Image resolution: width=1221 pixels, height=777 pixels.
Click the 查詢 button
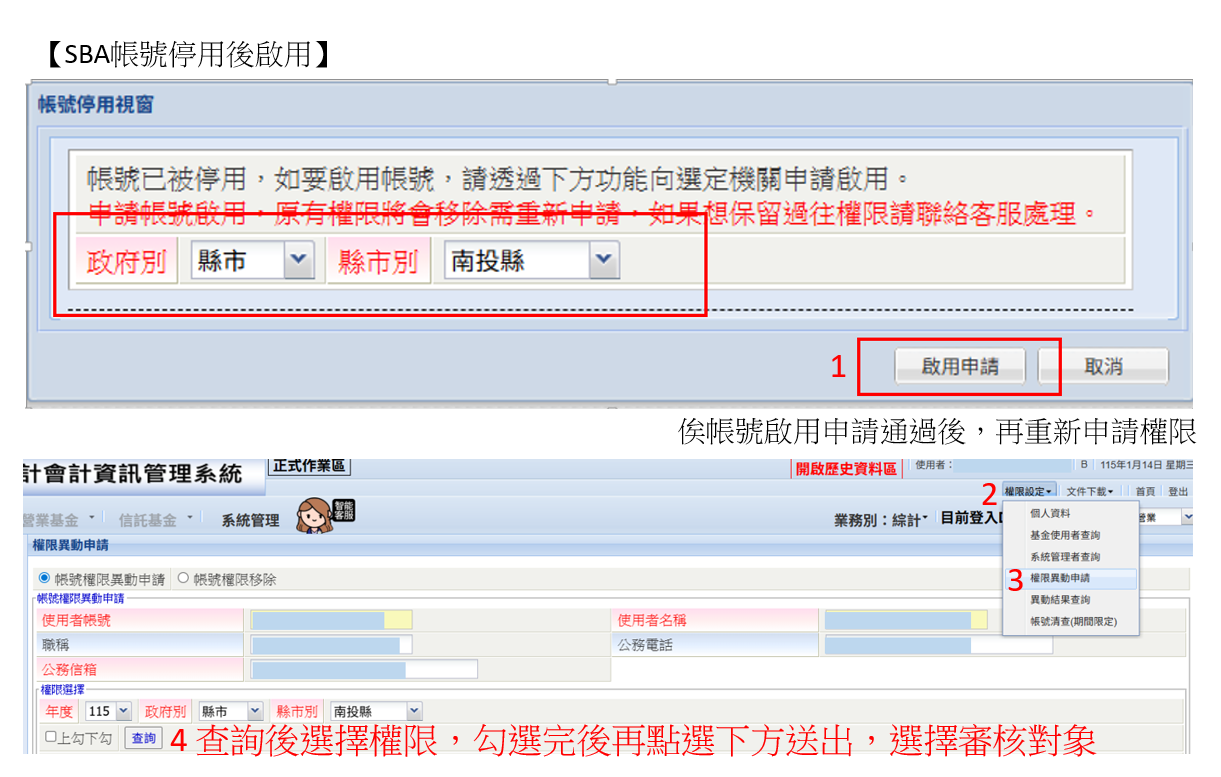pyautogui.click(x=143, y=738)
